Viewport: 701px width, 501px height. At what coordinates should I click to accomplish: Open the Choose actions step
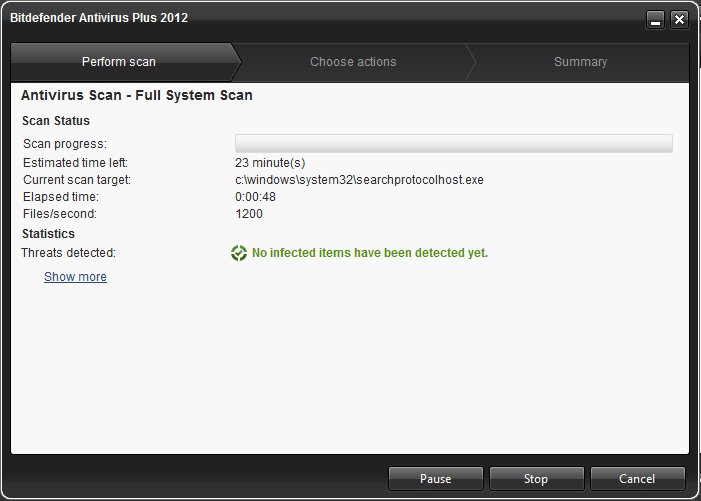coord(353,62)
